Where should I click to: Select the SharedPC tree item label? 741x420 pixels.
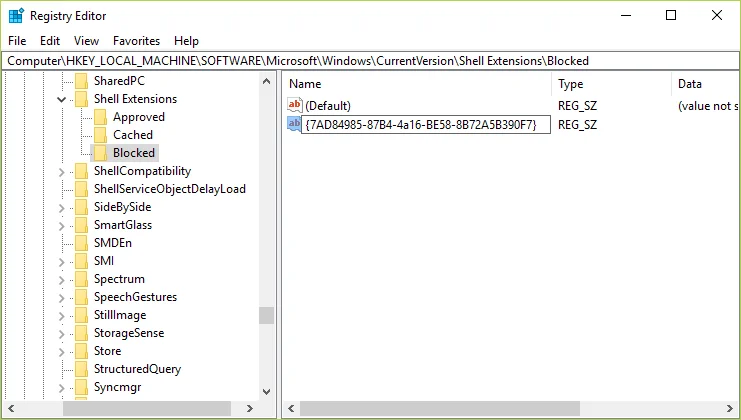(x=120, y=81)
